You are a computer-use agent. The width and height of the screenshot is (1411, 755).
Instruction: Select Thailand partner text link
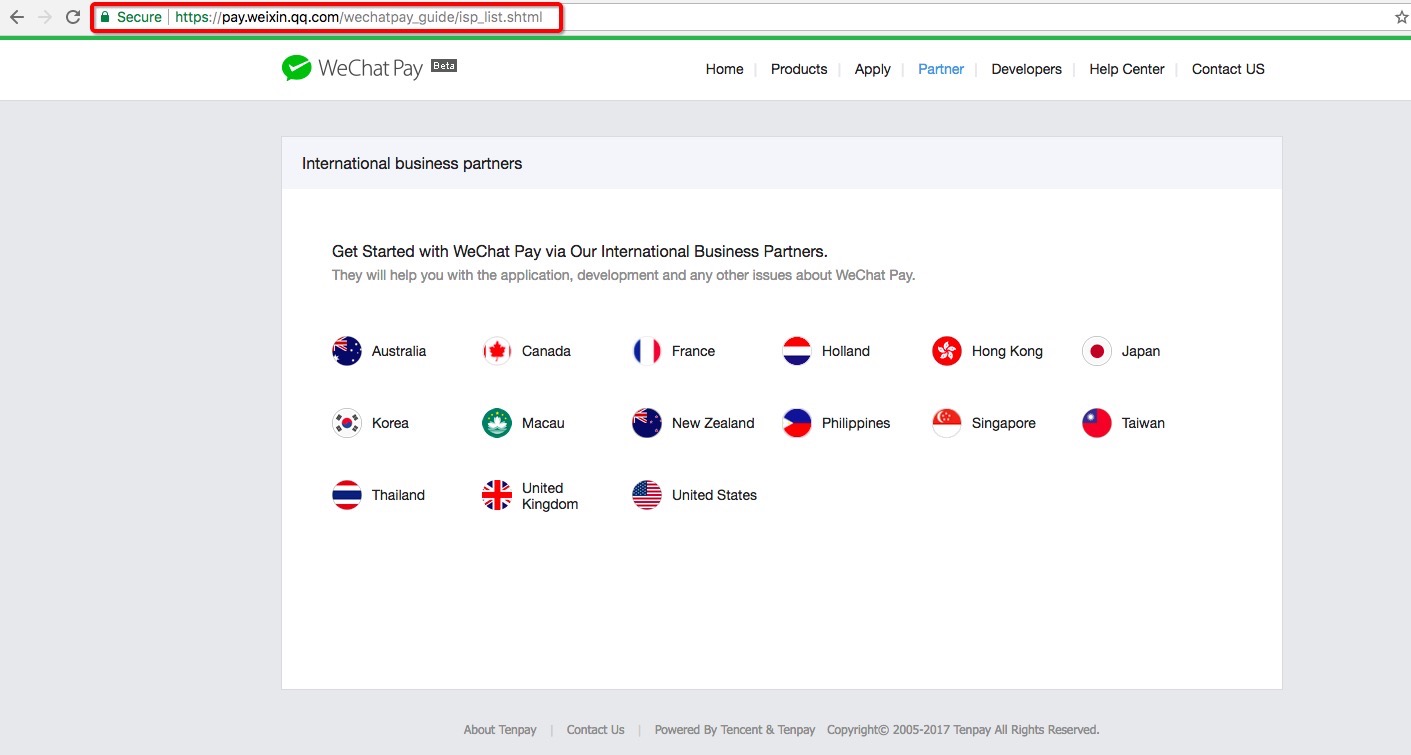[x=398, y=495]
